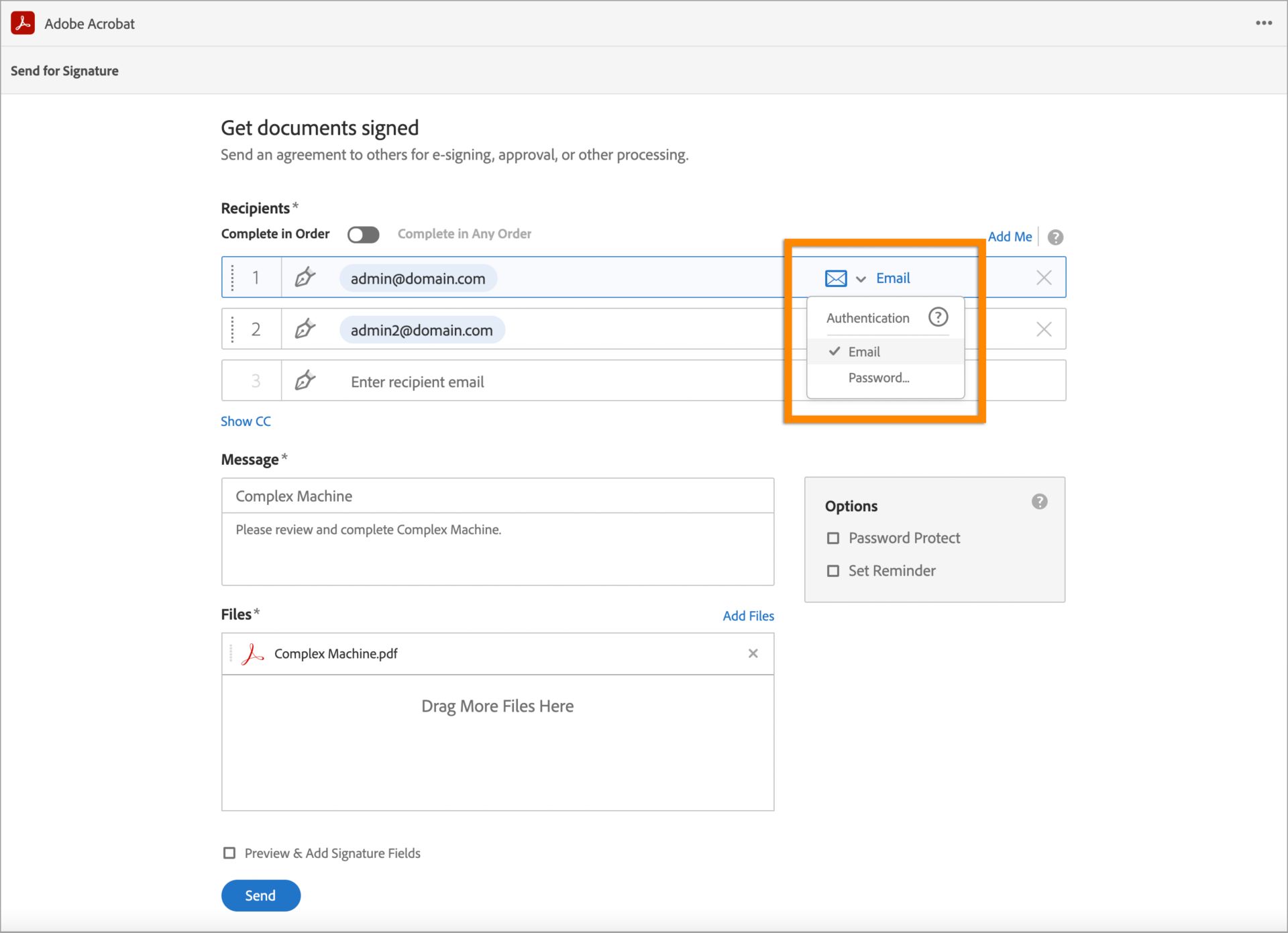Screen dimensions: 1288x933
Task: Click the remove X icon for recipient 1
Action: click(1044, 278)
